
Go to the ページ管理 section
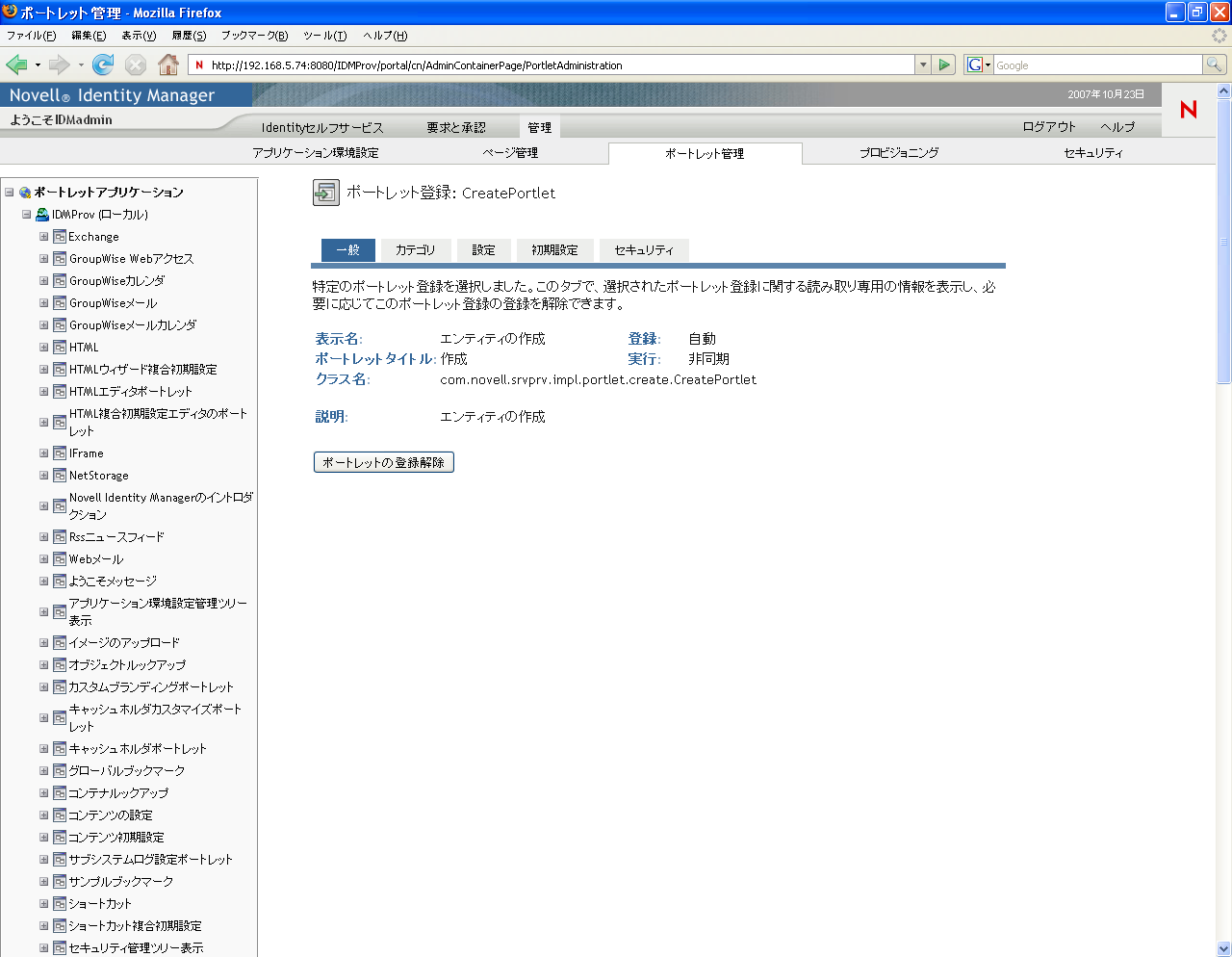[510, 153]
